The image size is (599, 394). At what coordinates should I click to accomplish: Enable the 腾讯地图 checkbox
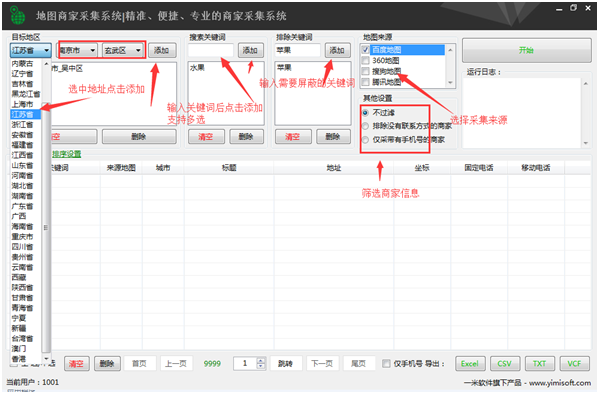pos(365,82)
